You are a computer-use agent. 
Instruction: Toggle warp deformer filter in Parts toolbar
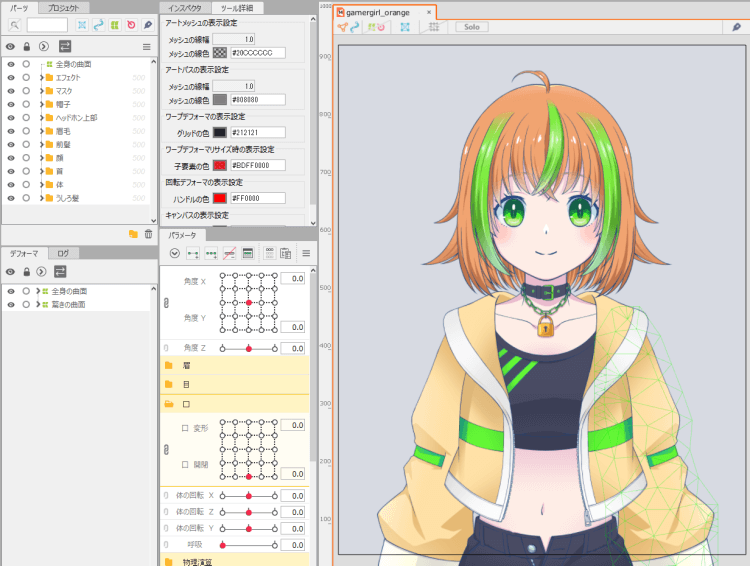(x=115, y=25)
